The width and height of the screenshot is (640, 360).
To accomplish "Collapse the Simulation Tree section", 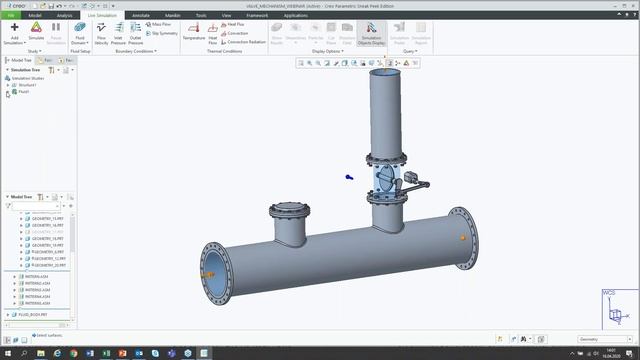I will click(7, 70).
